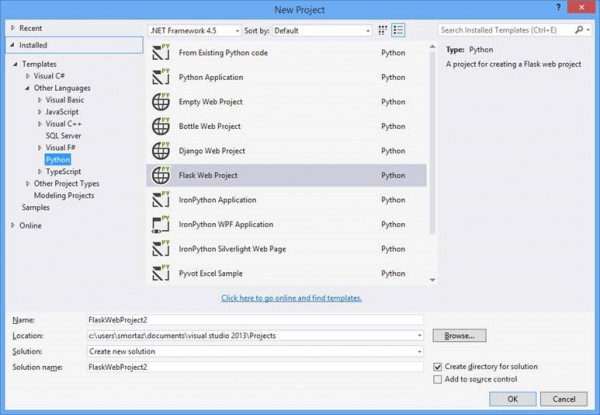Image resolution: width=600 pixels, height=415 pixels.
Task: Collapse the Templates tree node
Action: (15, 64)
